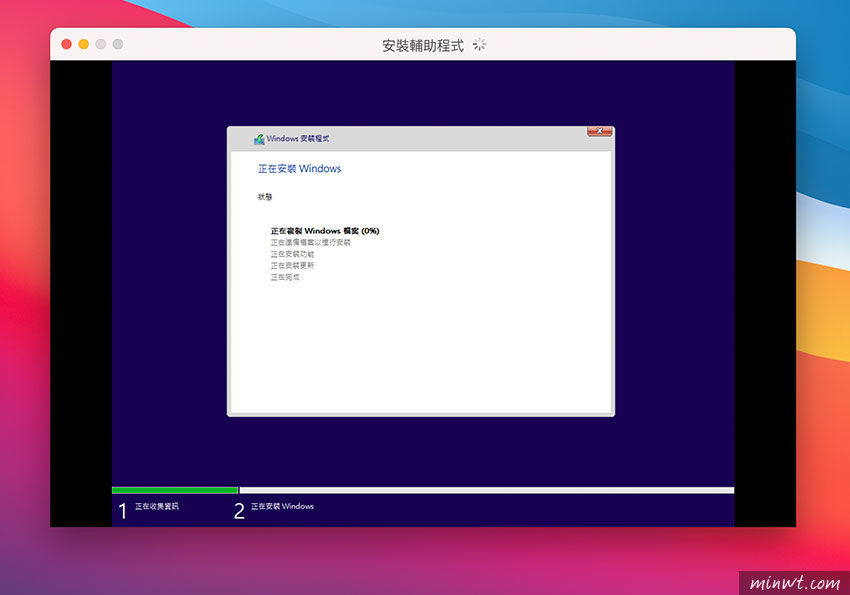Click the 正在複製 Windows 檔案 (0%) line
Viewport: 850px width, 595px height.
[325, 231]
